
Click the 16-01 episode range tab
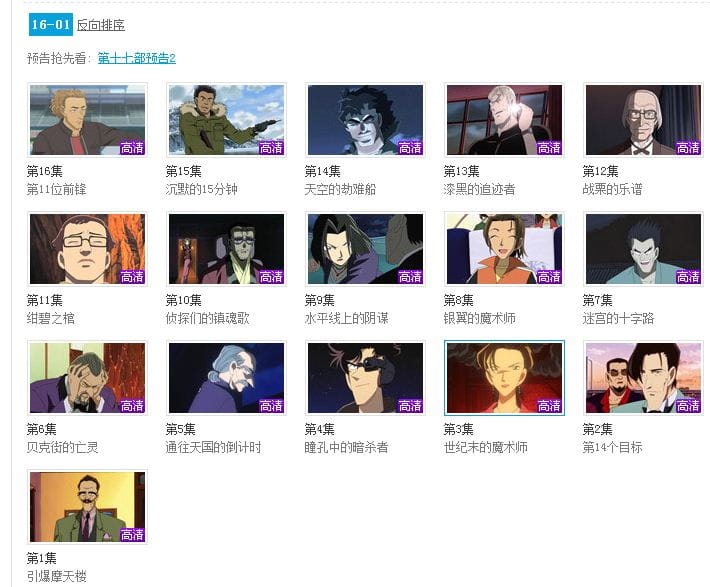click(51, 24)
